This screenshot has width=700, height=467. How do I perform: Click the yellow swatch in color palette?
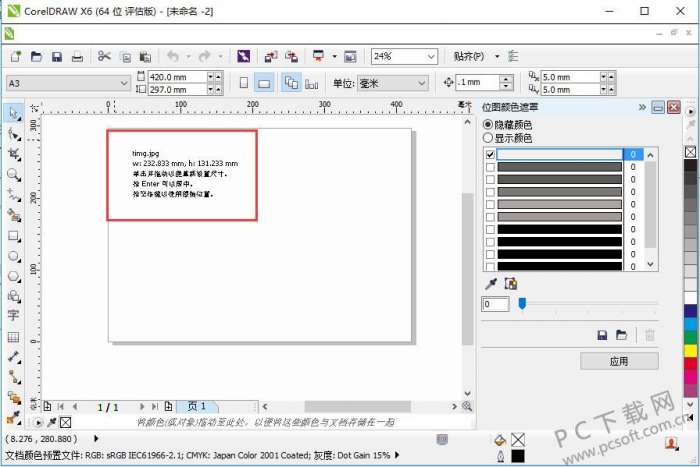(x=690, y=350)
